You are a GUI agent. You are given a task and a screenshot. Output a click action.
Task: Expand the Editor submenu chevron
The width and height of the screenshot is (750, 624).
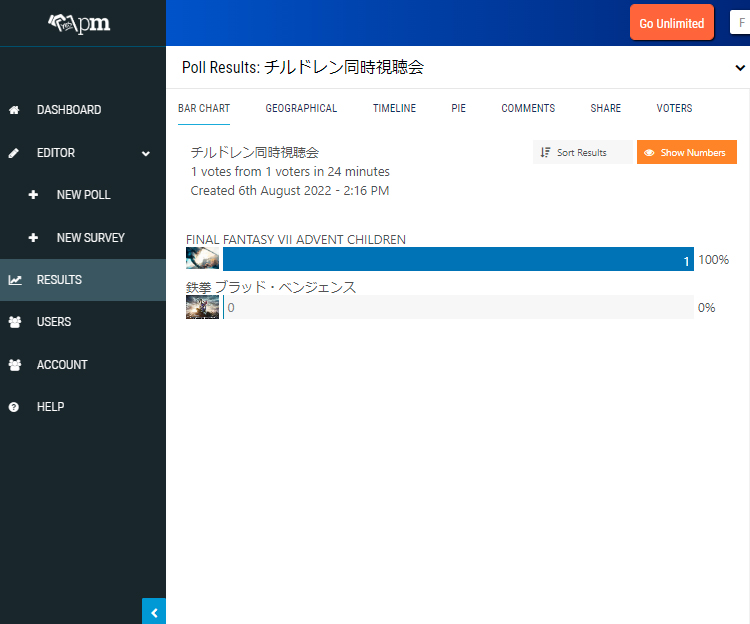146,153
